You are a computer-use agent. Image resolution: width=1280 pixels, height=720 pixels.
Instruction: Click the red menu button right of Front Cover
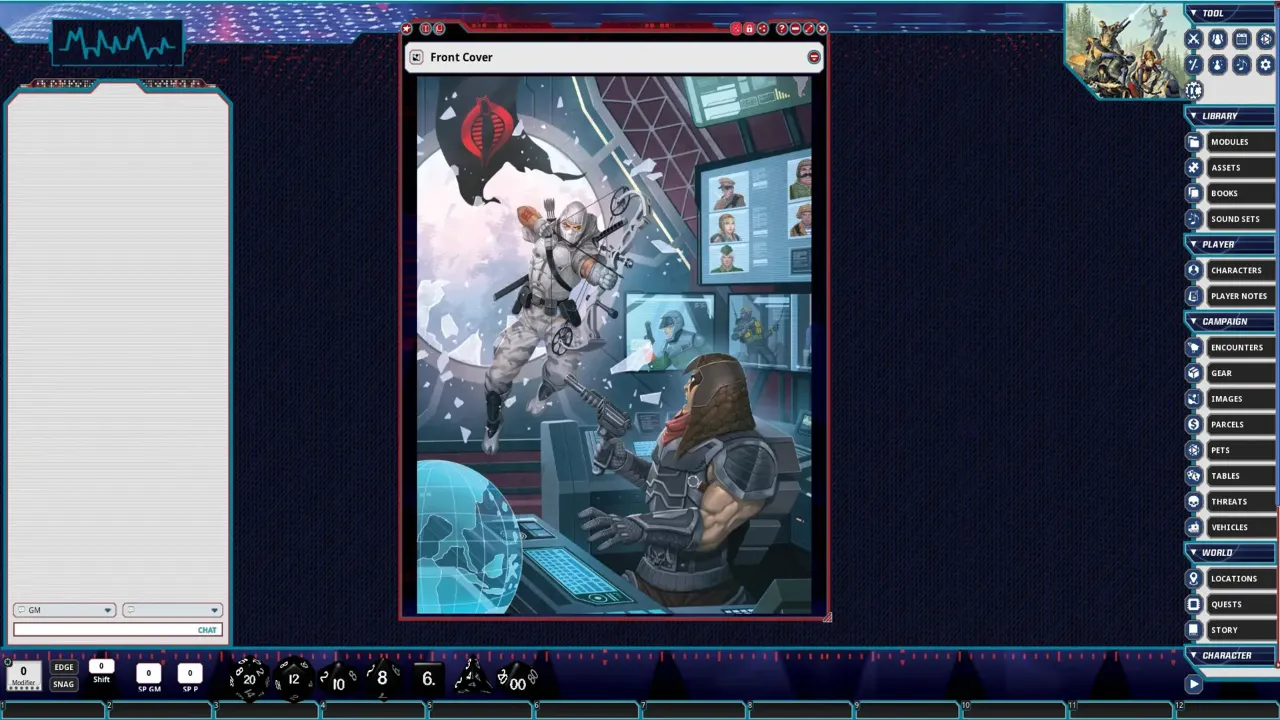coord(814,57)
